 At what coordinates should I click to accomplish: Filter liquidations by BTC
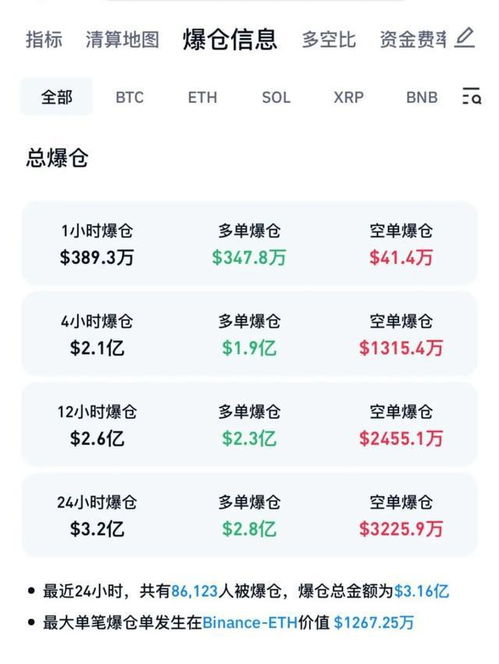130,97
